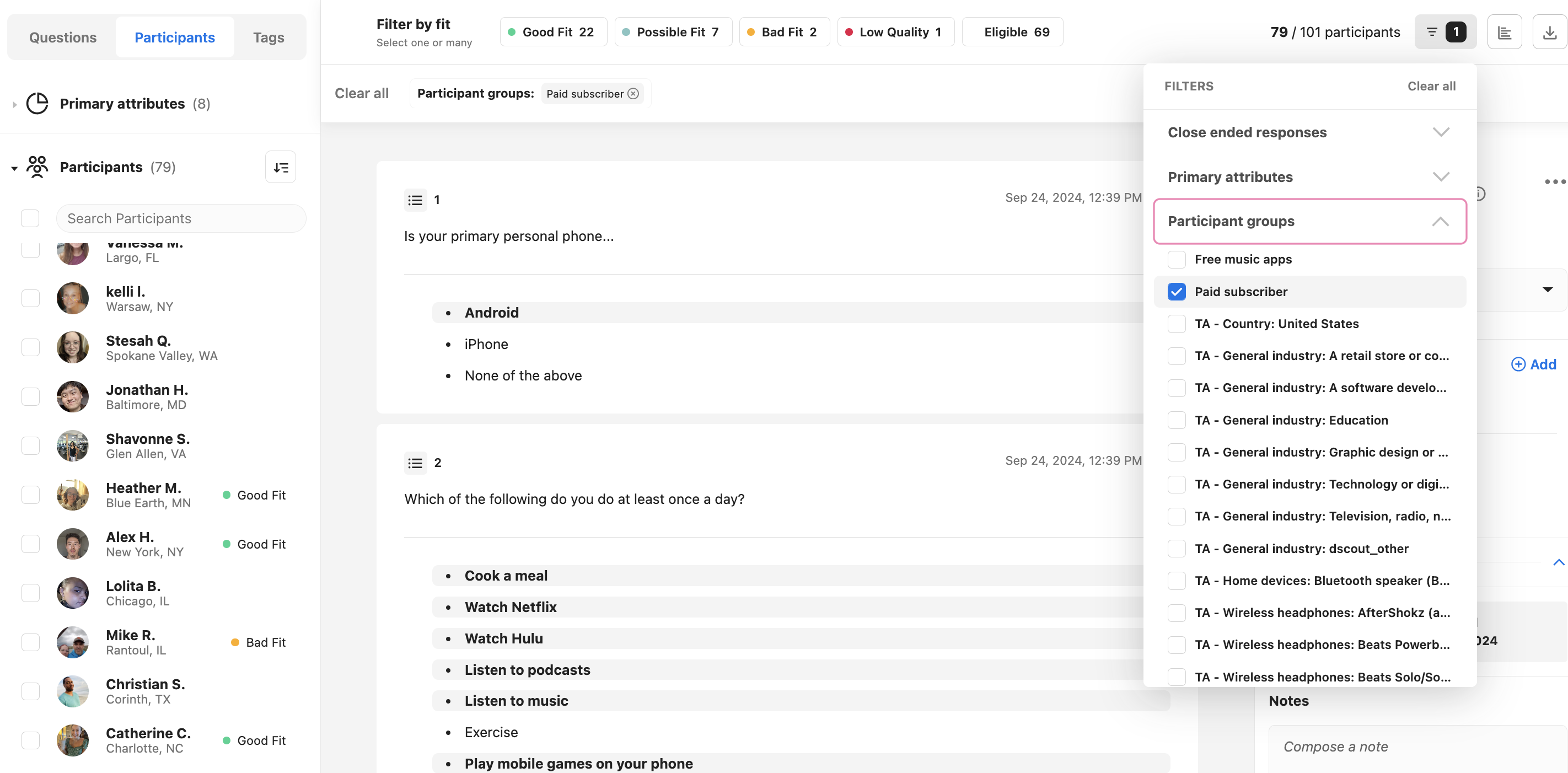This screenshot has height=773, width=1568.
Task: Click Shavonne S. avatar
Action: tap(72, 445)
